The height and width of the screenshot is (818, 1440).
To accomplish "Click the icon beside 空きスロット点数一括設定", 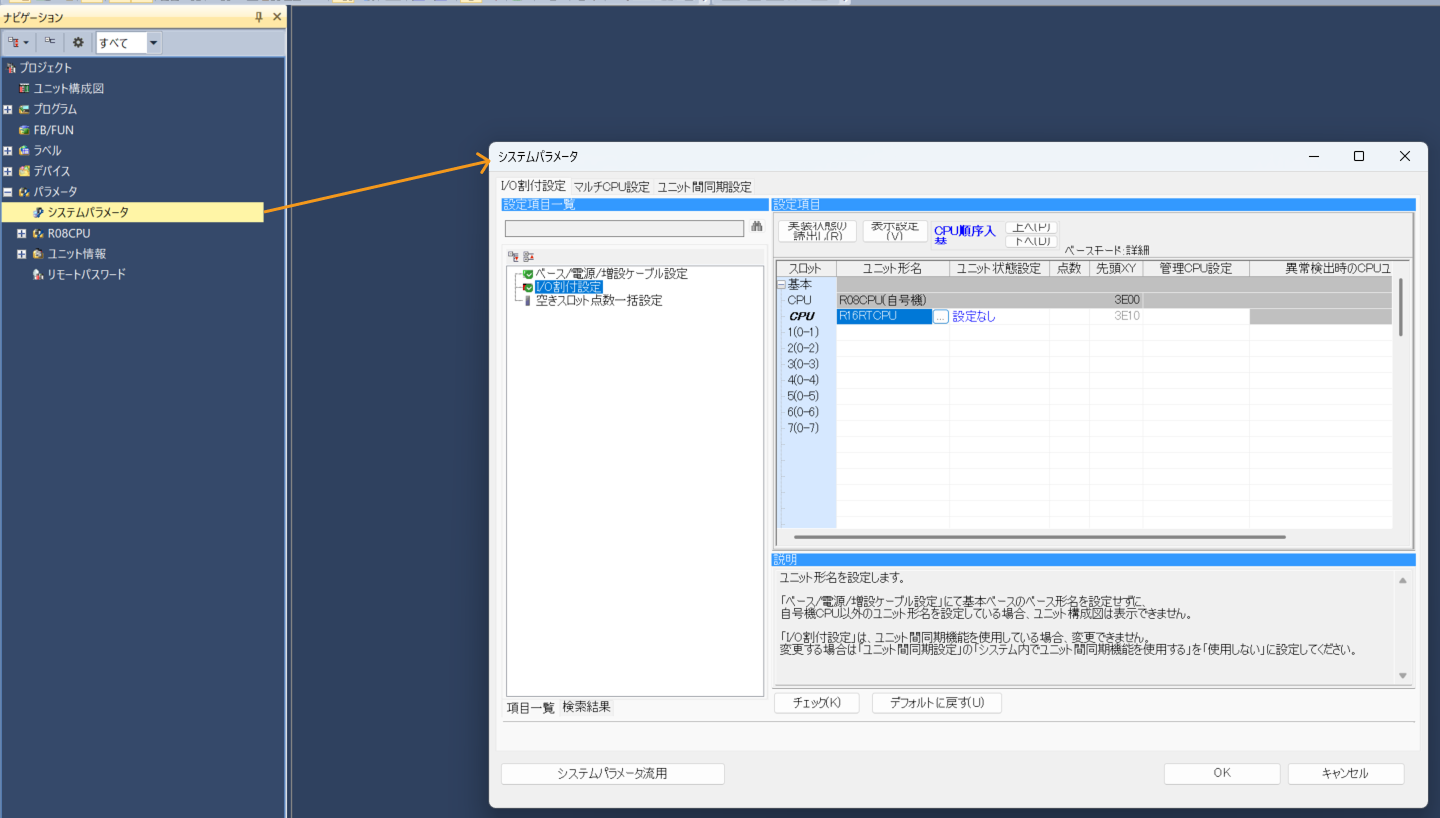I will point(528,300).
